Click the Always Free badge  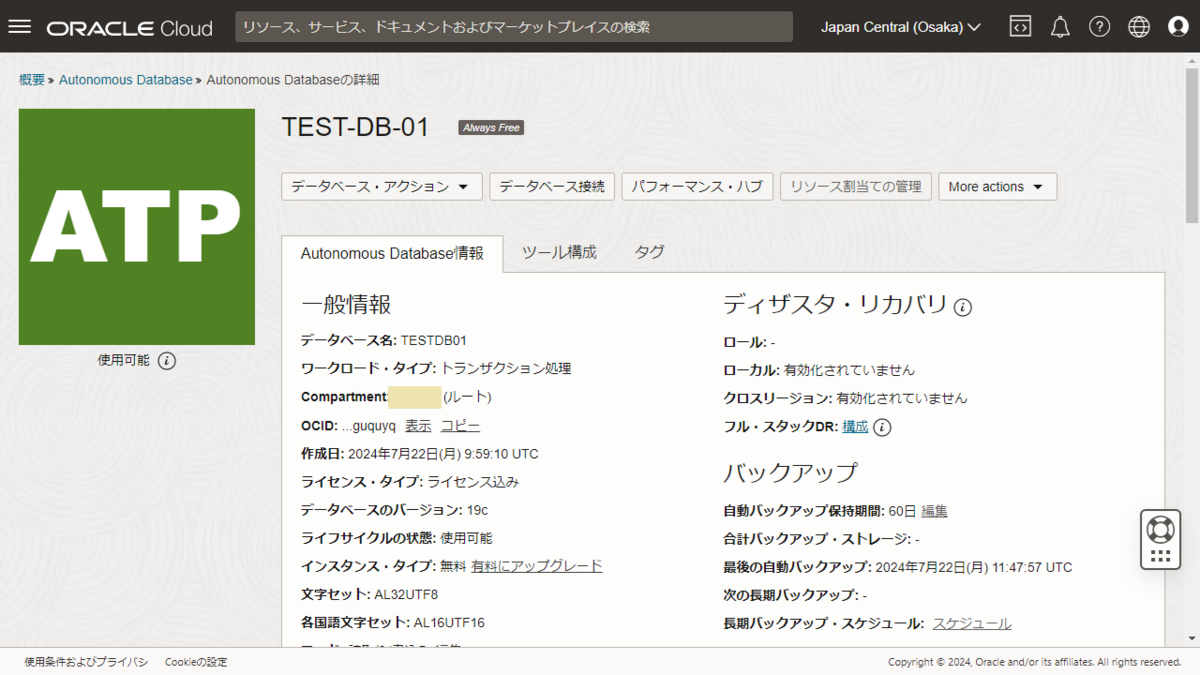point(491,128)
